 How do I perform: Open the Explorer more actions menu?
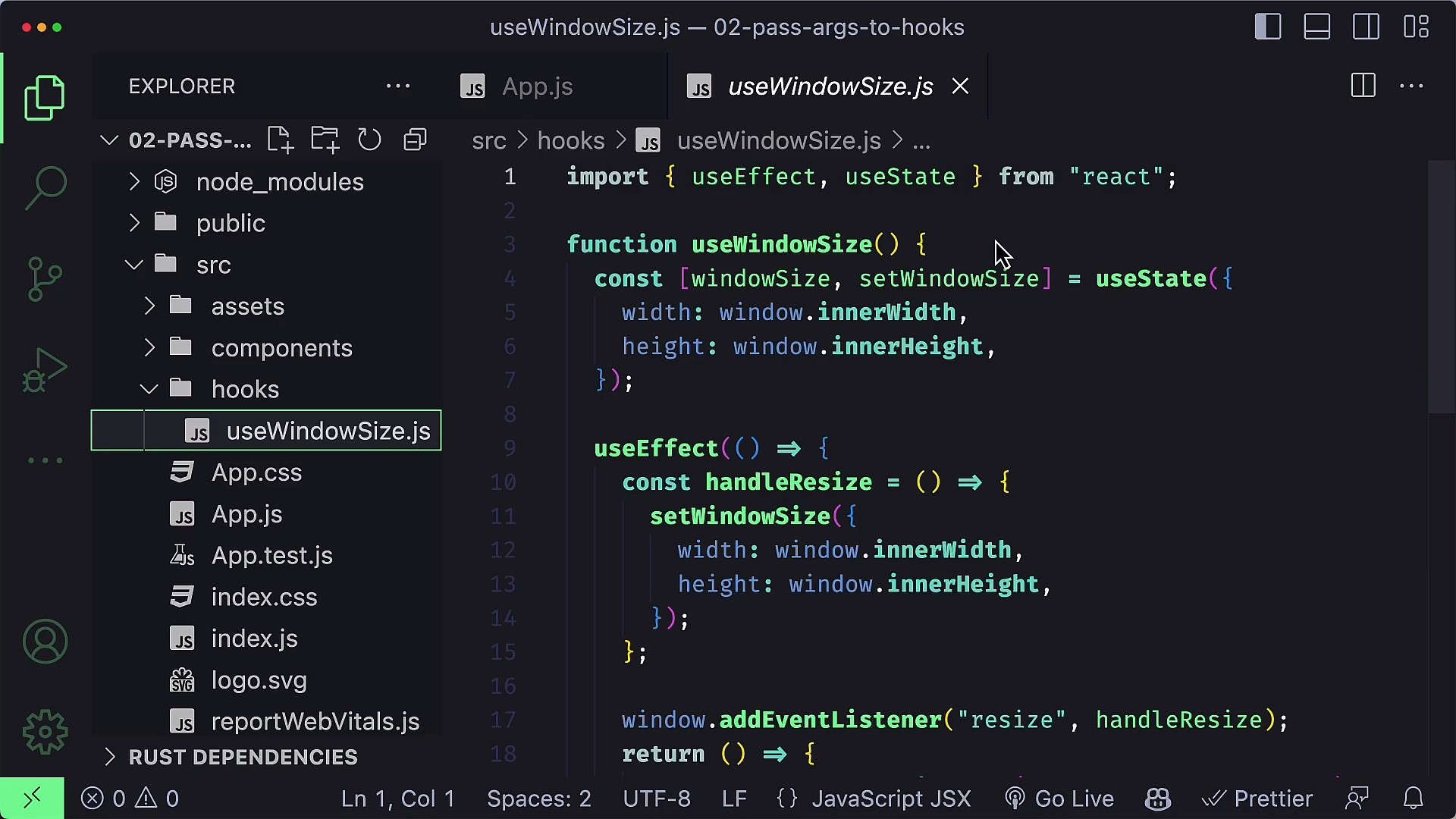398,86
